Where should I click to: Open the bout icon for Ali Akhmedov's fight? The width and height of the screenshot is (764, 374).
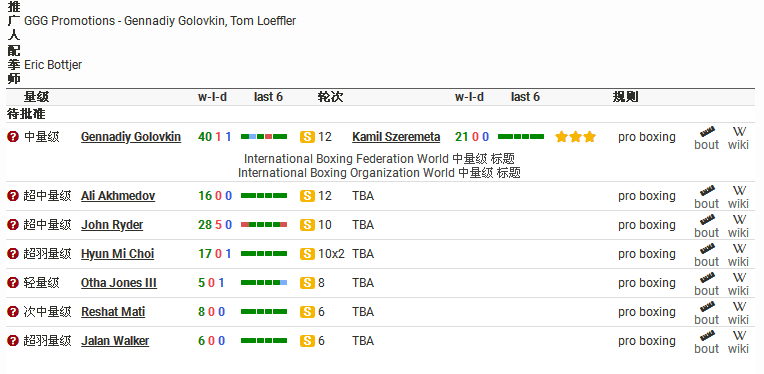[707, 197]
